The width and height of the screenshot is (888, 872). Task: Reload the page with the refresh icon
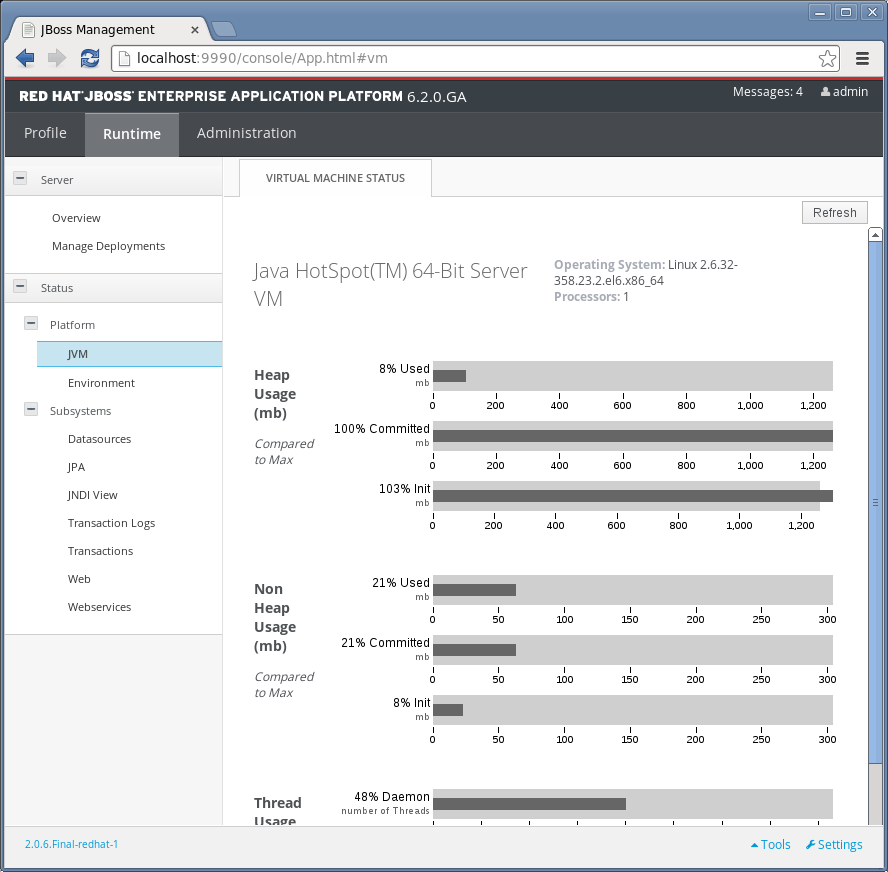point(90,58)
